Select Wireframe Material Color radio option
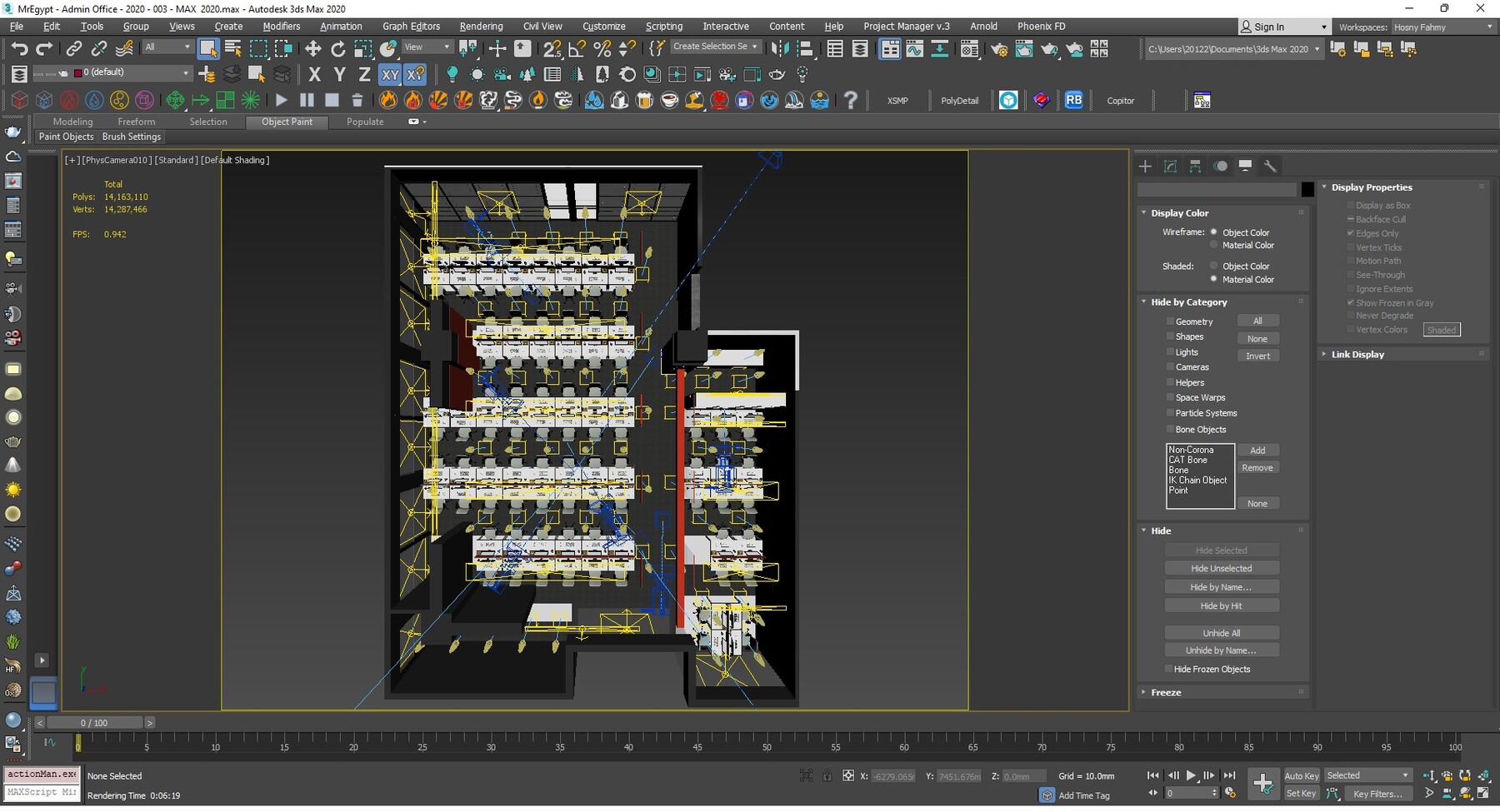The width and height of the screenshot is (1500, 812). tap(1213, 246)
